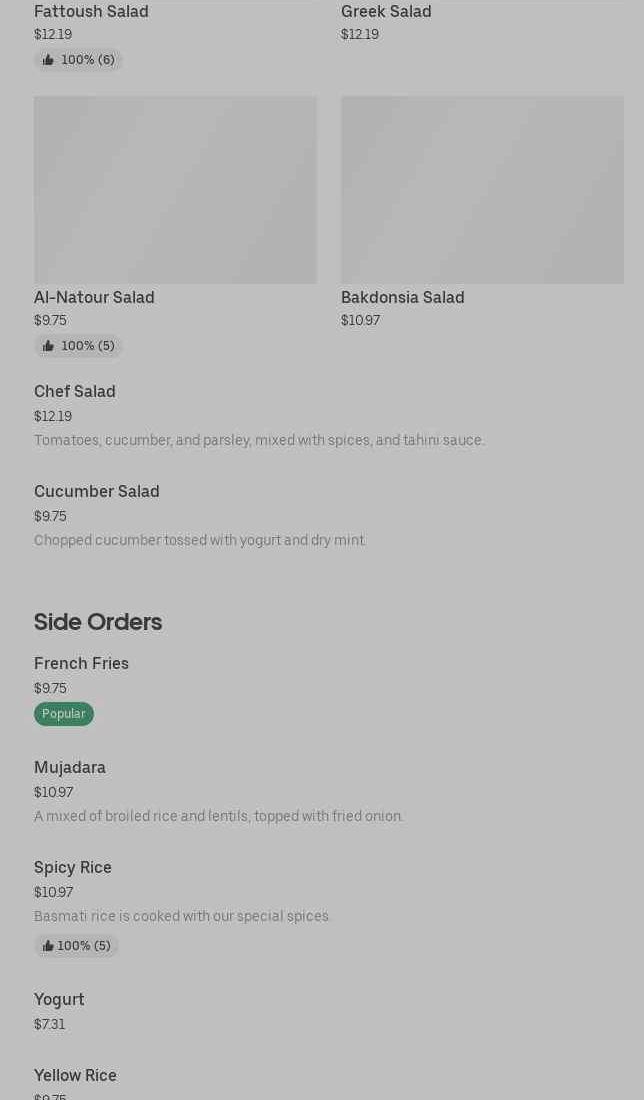Open the Bakdonsia Salad photo
The image size is (644, 1100).
tap(482, 190)
